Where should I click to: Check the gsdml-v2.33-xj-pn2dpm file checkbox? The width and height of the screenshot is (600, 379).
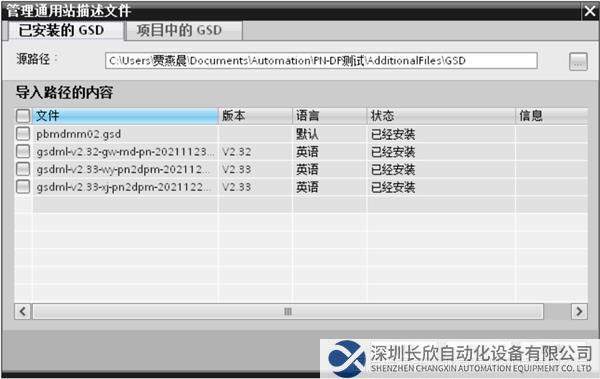pyautogui.click(x=23, y=186)
